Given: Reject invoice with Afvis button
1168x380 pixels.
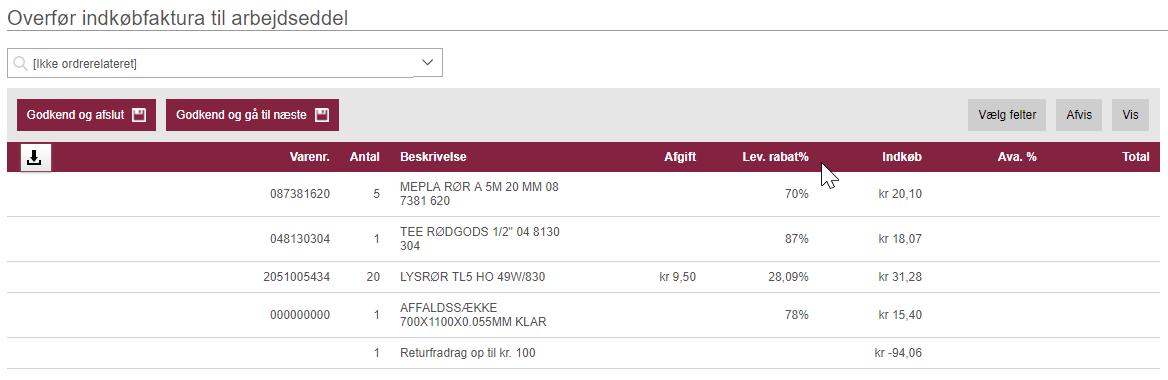Looking at the screenshot, I should coord(1079,115).
